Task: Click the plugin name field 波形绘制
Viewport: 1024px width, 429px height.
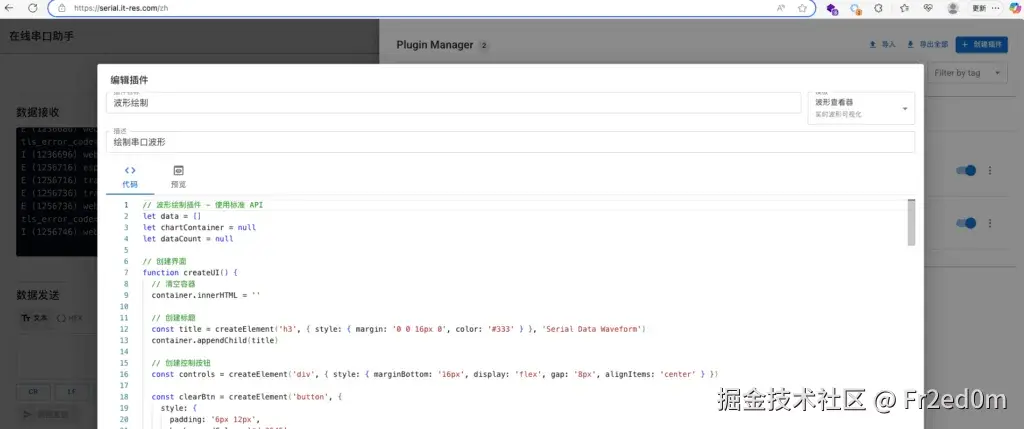Action: pyautogui.click(x=453, y=103)
